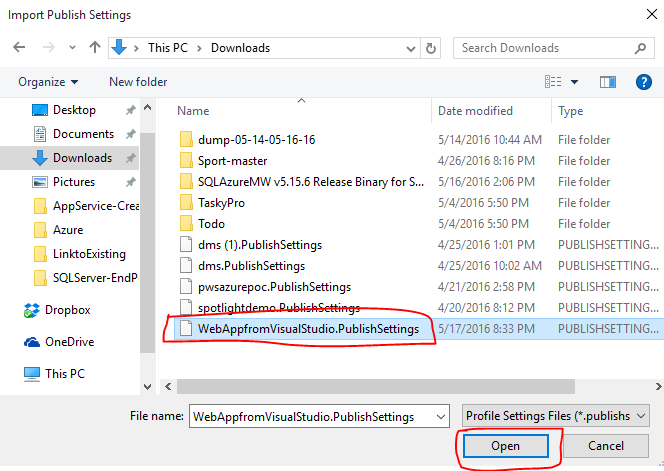Select SQLAzureMW v5.15.6 Release Binary folder
Screen dimensions: 664x471
[x=310, y=182]
